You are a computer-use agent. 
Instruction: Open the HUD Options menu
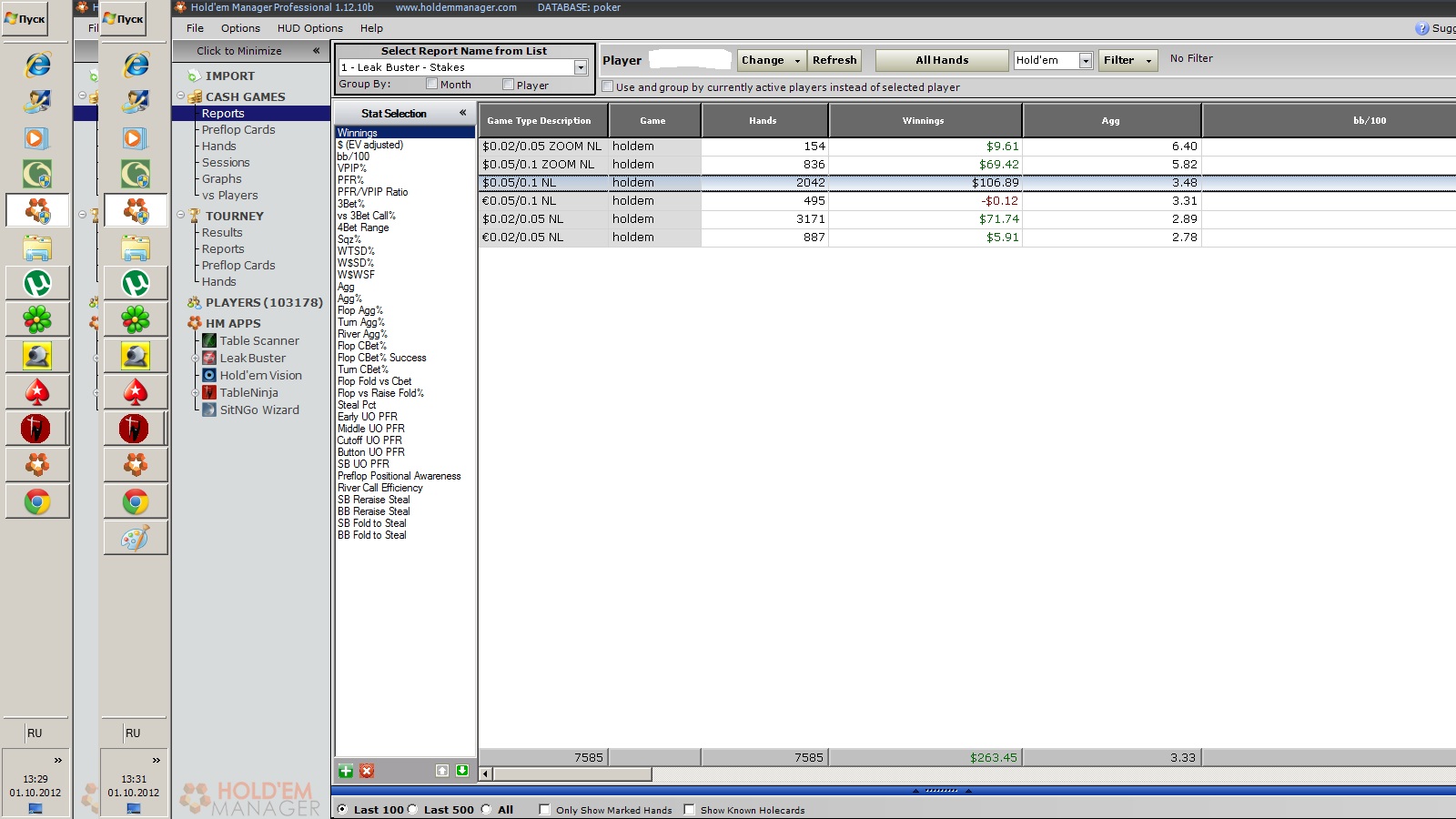click(x=310, y=28)
